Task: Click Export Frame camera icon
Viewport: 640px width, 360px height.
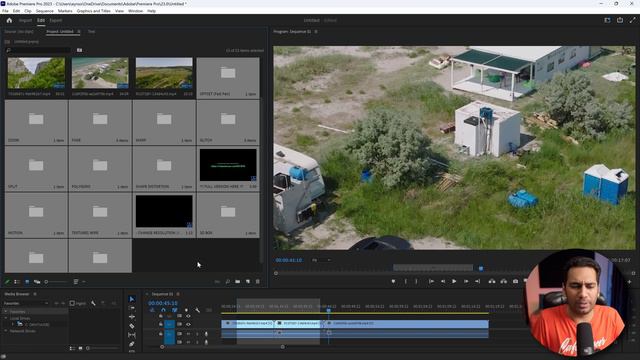Action: tap(515, 281)
